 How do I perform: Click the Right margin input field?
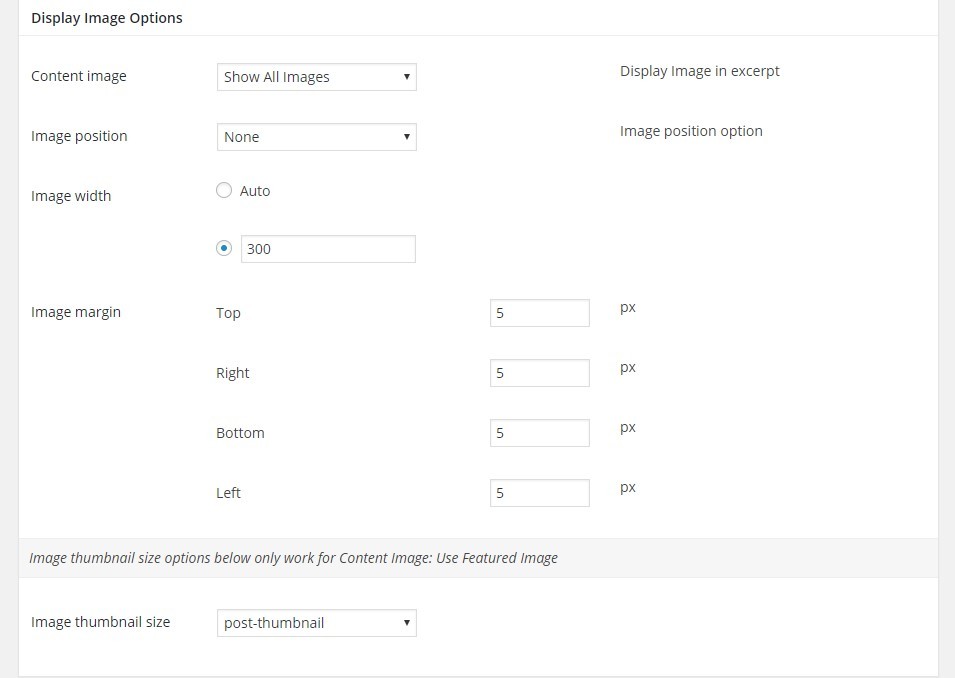(540, 373)
